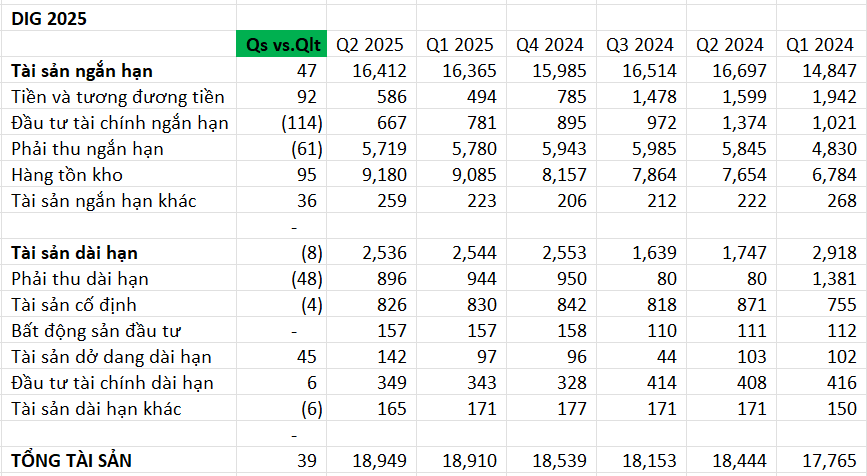The height and width of the screenshot is (476, 867).
Task: Click the Đầu tư tài chính dài hạn label
Action: coord(112,383)
